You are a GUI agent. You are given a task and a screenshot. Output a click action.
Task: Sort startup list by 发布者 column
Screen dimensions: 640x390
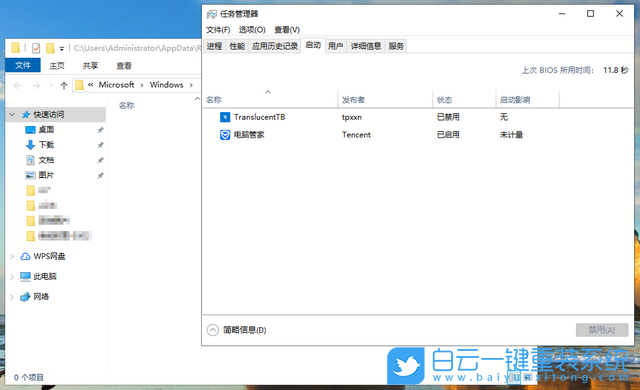click(385, 100)
